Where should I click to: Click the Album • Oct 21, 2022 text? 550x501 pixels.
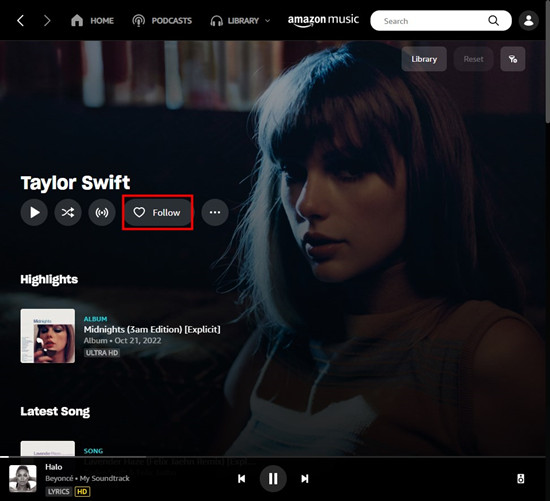click(122, 340)
